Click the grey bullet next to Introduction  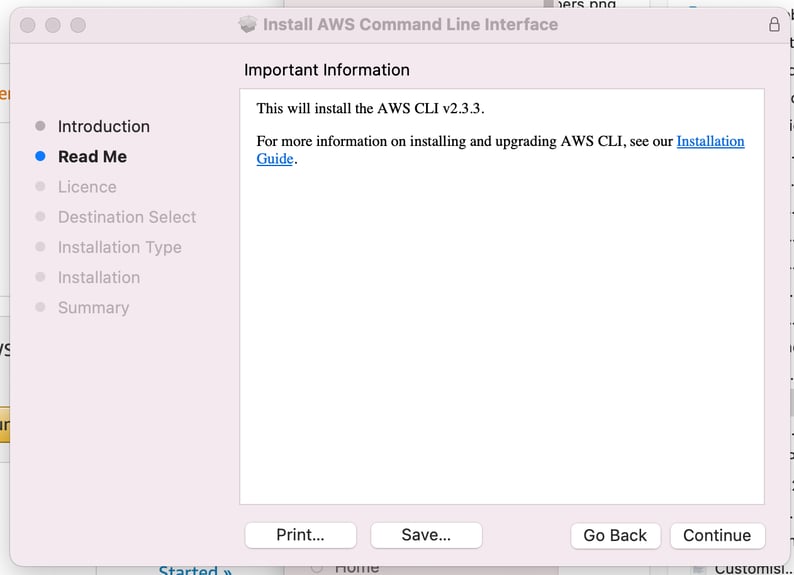[x=40, y=126]
